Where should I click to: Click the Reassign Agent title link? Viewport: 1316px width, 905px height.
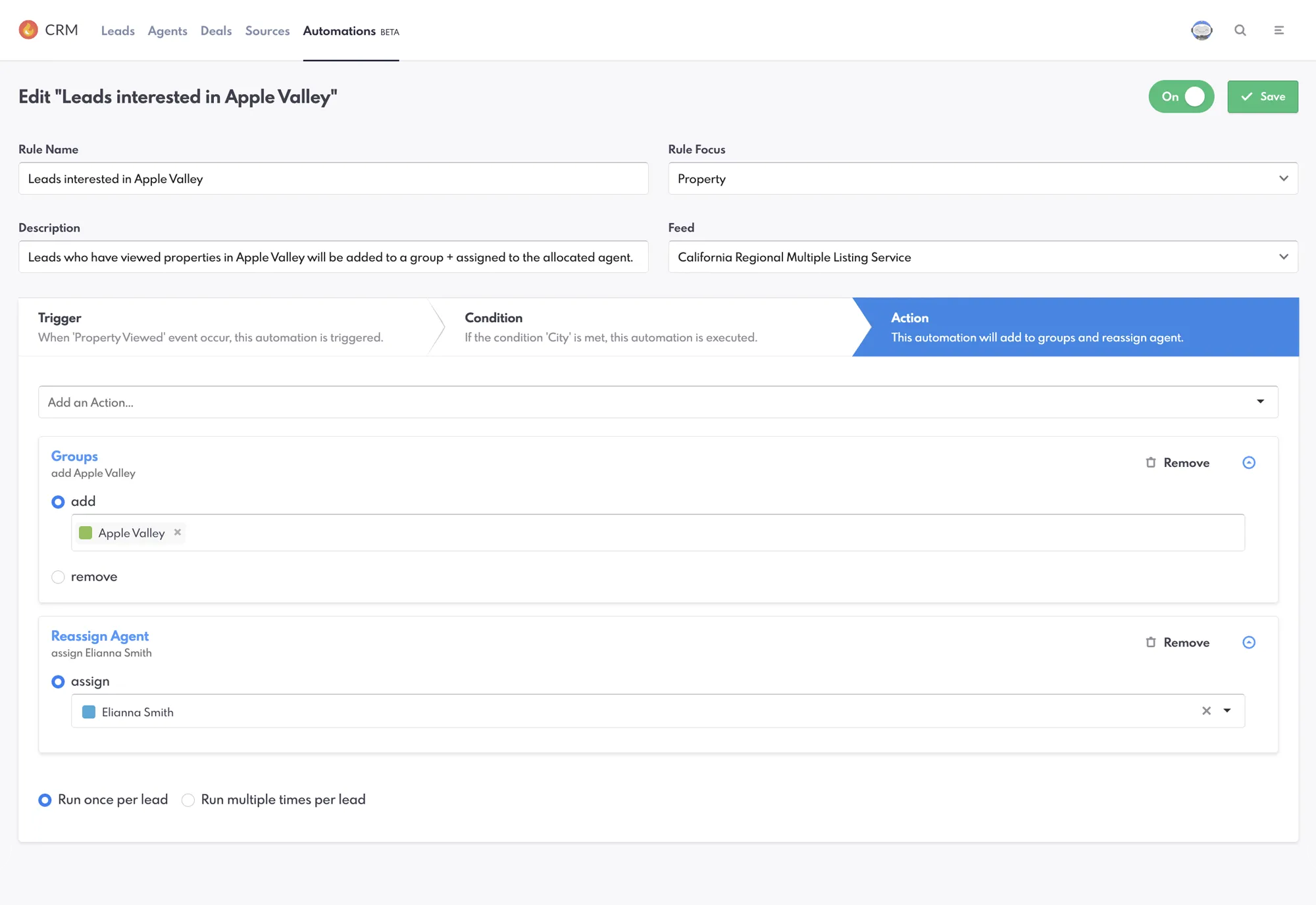[x=100, y=636]
